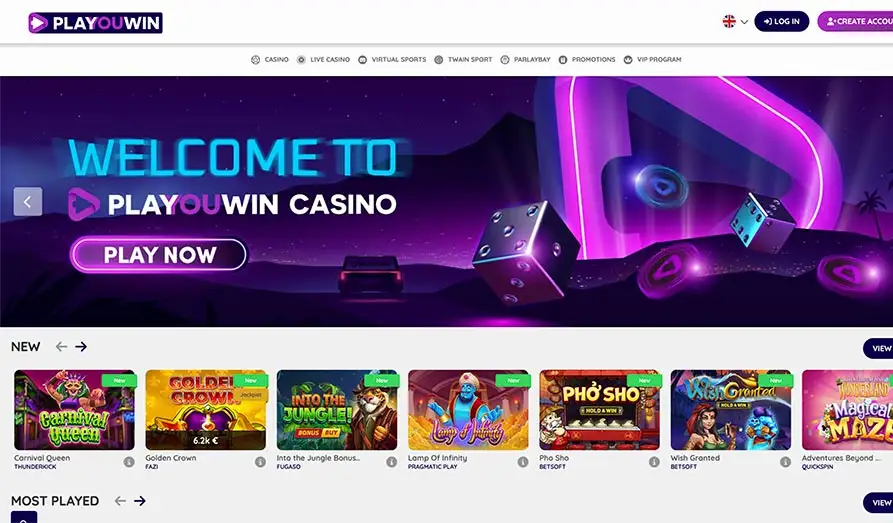893x523 pixels.
Task: Click the Log In button
Action: tap(781, 22)
